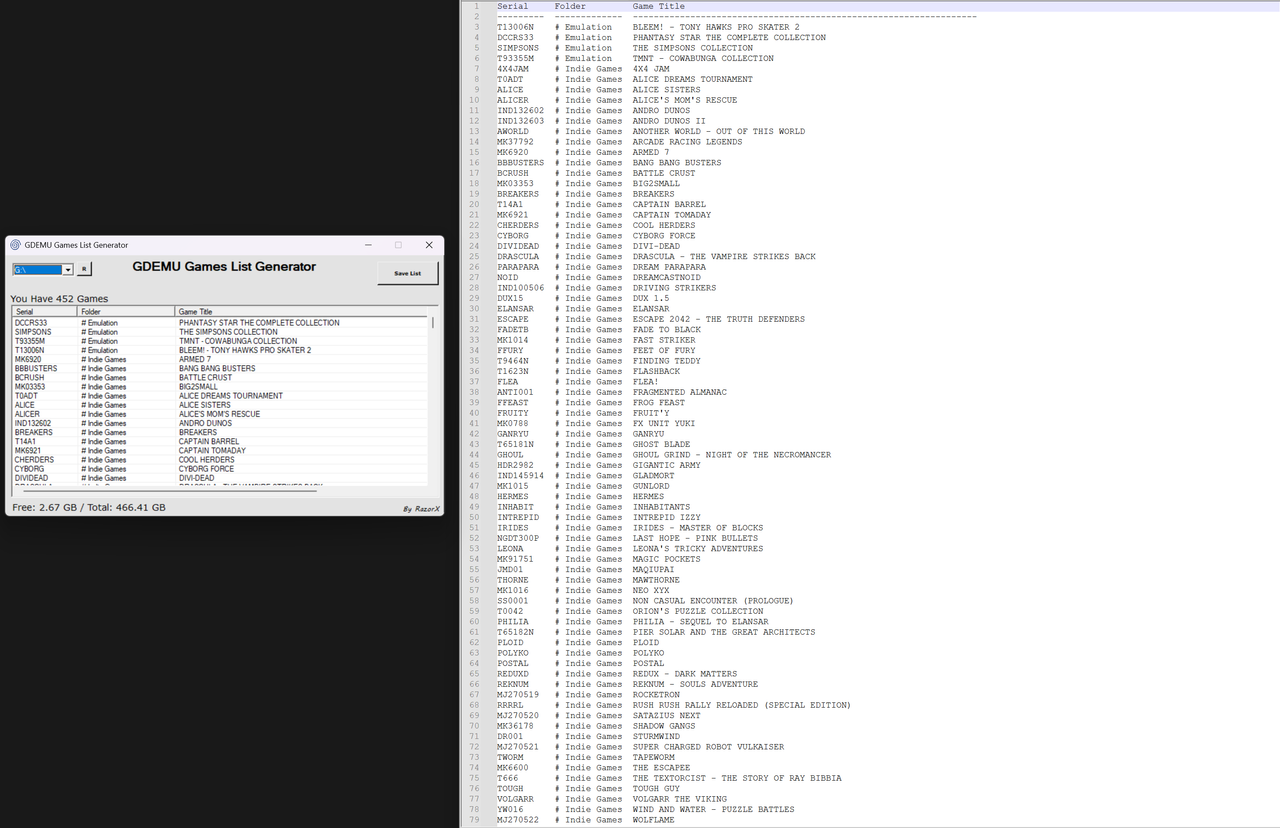Click the Serial column header
Screen dimensions: 1280x828
click(x=25, y=310)
